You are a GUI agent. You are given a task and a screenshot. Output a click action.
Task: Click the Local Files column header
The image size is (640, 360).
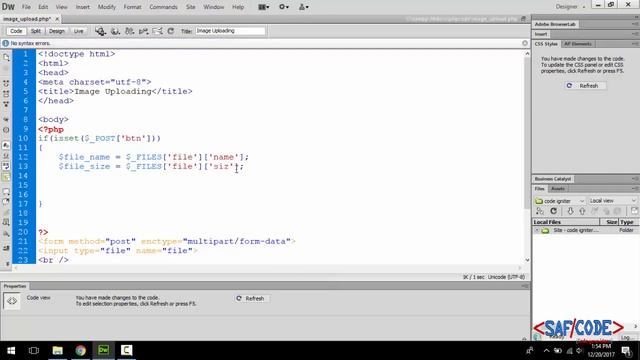(x=566, y=222)
